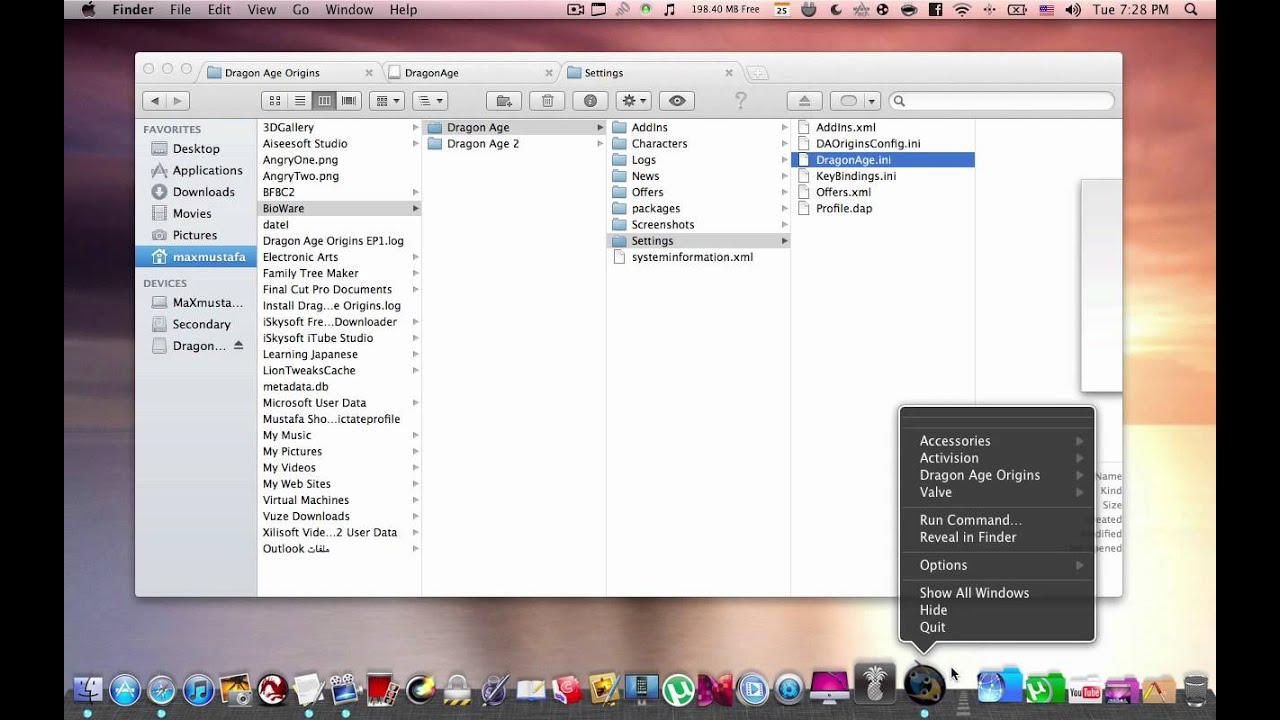Switch Finder to column view
Viewport: 1280px width, 720px height.
click(x=324, y=101)
